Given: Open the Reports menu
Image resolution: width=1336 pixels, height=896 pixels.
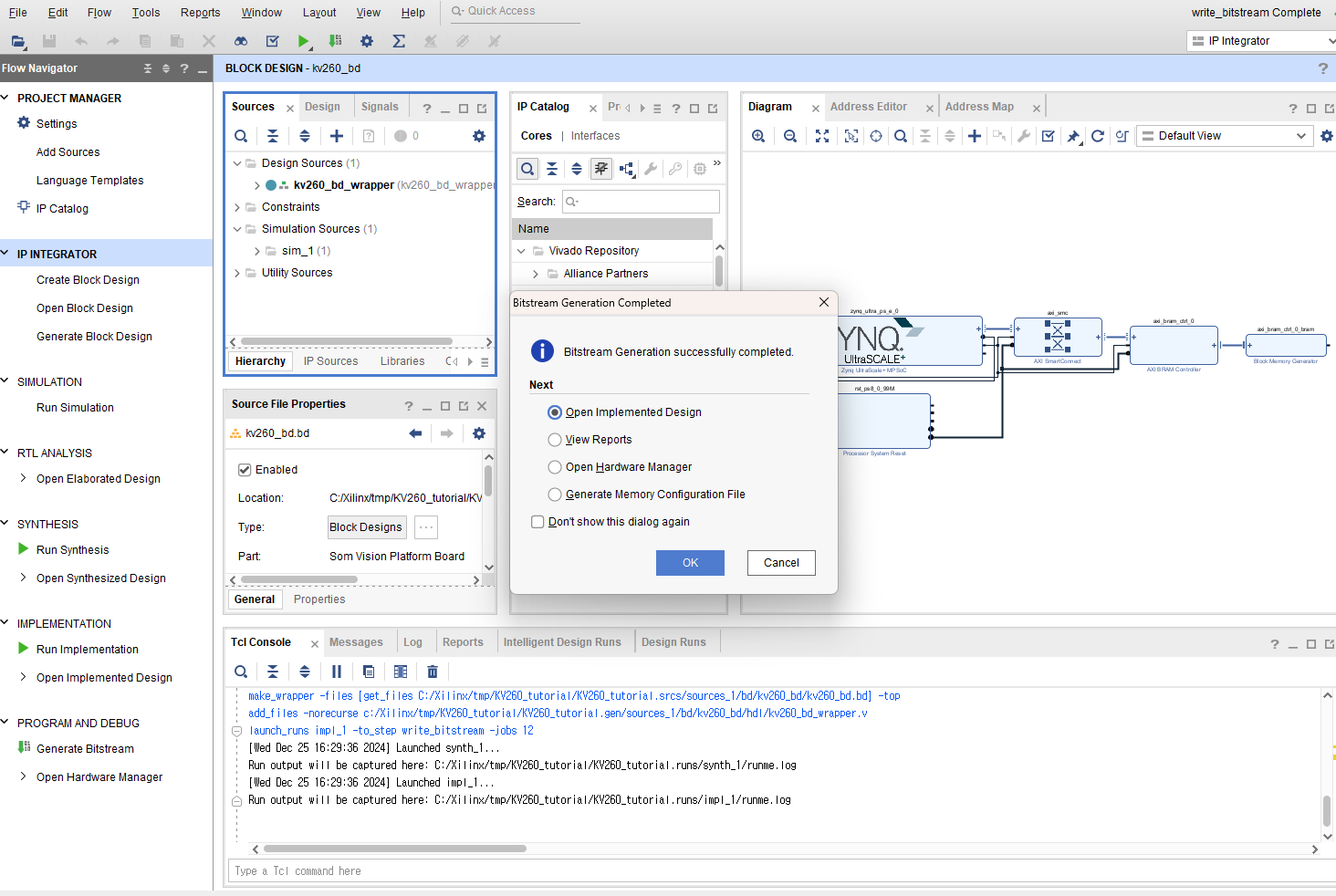Looking at the screenshot, I should pyautogui.click(x=200, y=13).
